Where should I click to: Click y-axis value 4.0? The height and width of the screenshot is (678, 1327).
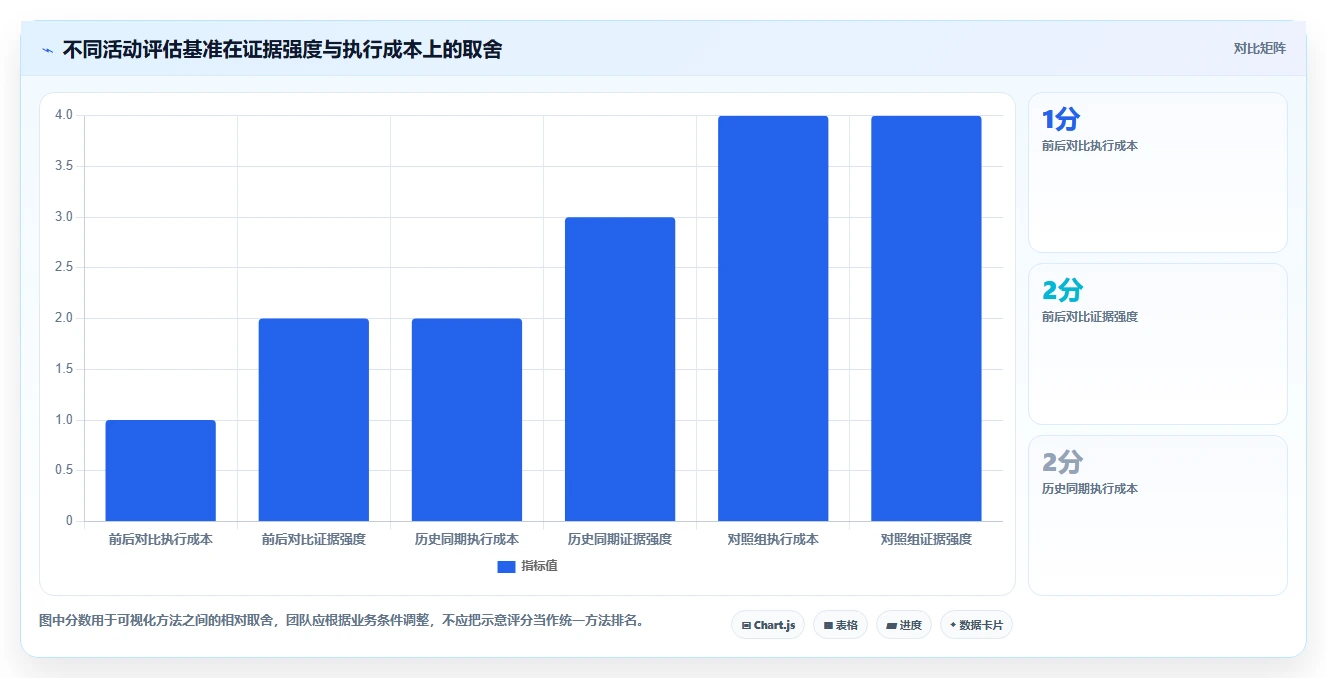click(x=64, y=115)
